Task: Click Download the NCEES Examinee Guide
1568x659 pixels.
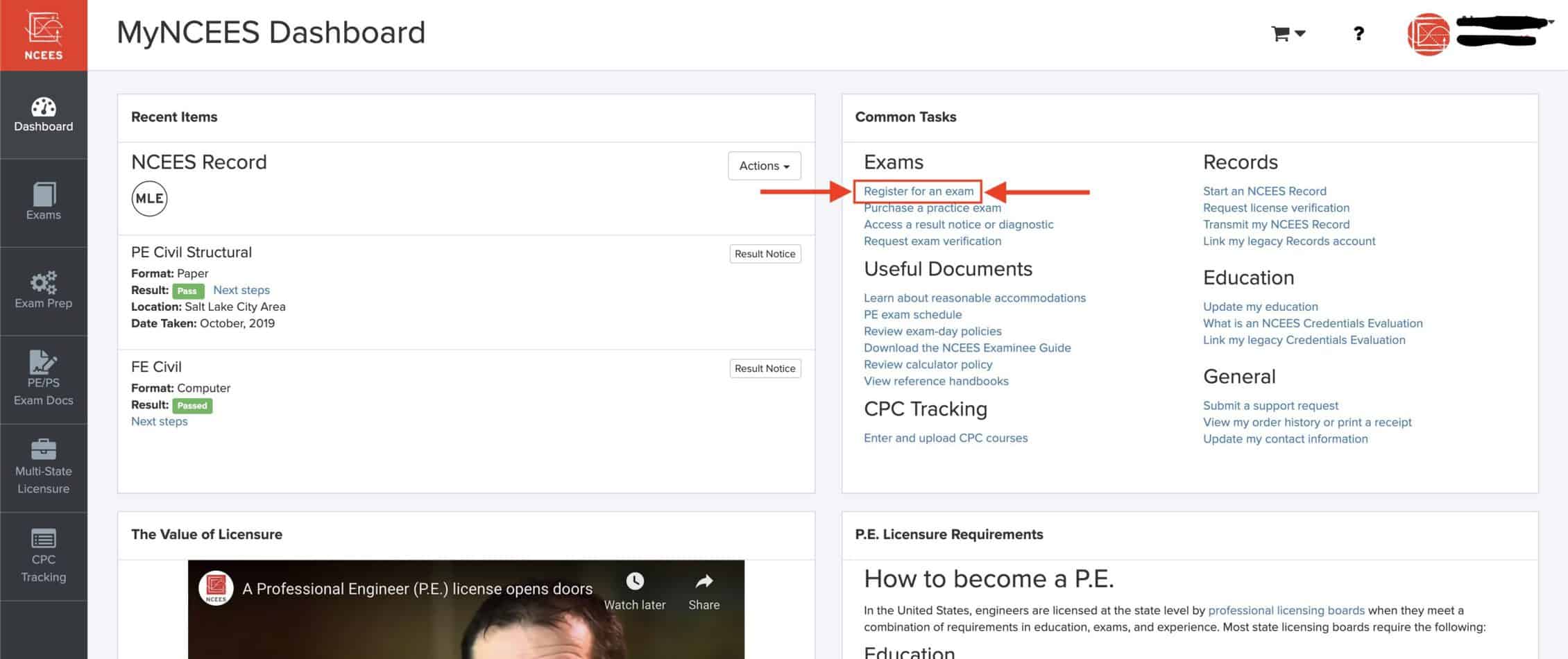Action: pyautogui.click(x=967, y=348)
